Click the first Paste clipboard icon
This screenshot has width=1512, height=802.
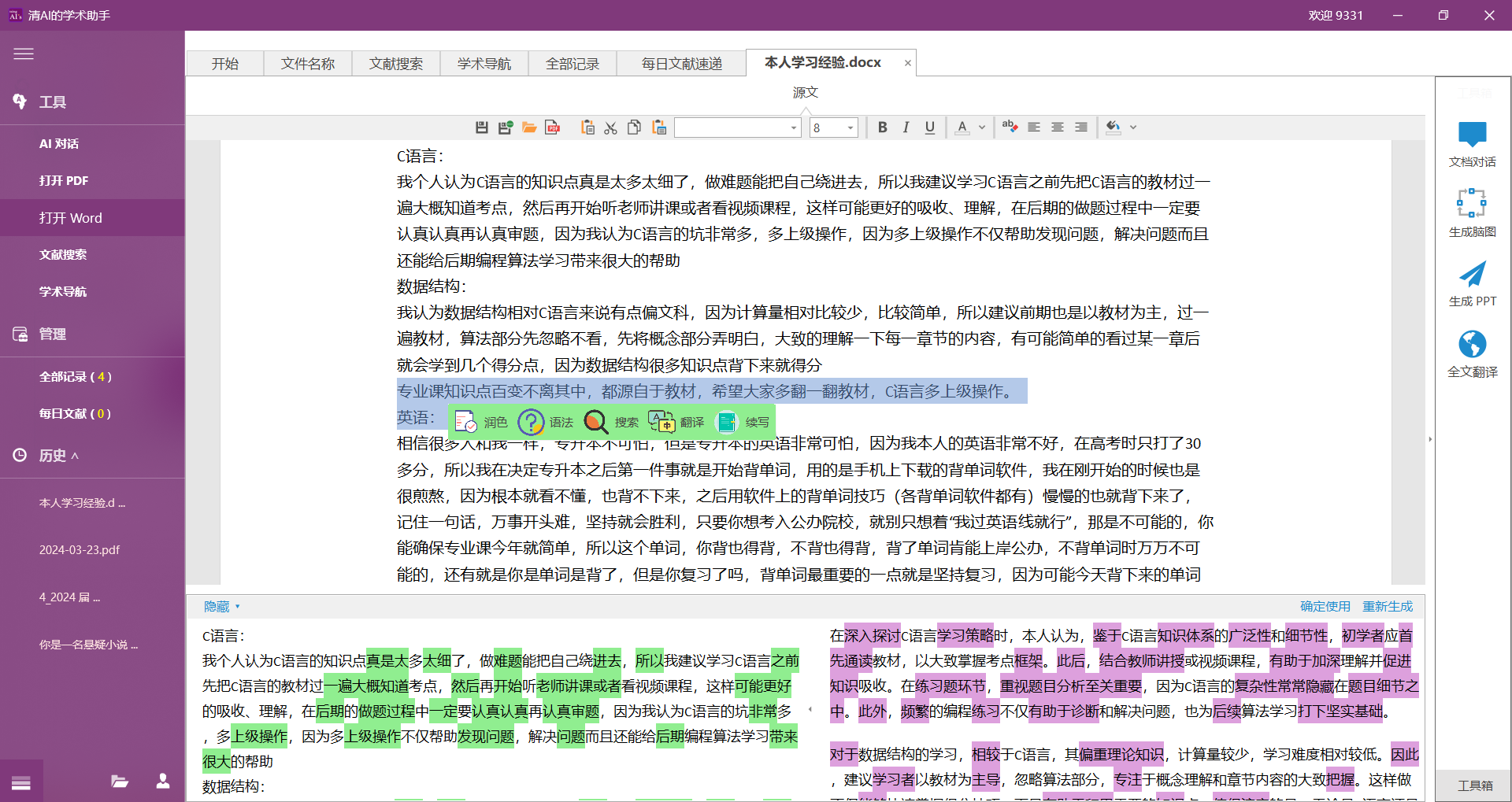click(587, 128)
